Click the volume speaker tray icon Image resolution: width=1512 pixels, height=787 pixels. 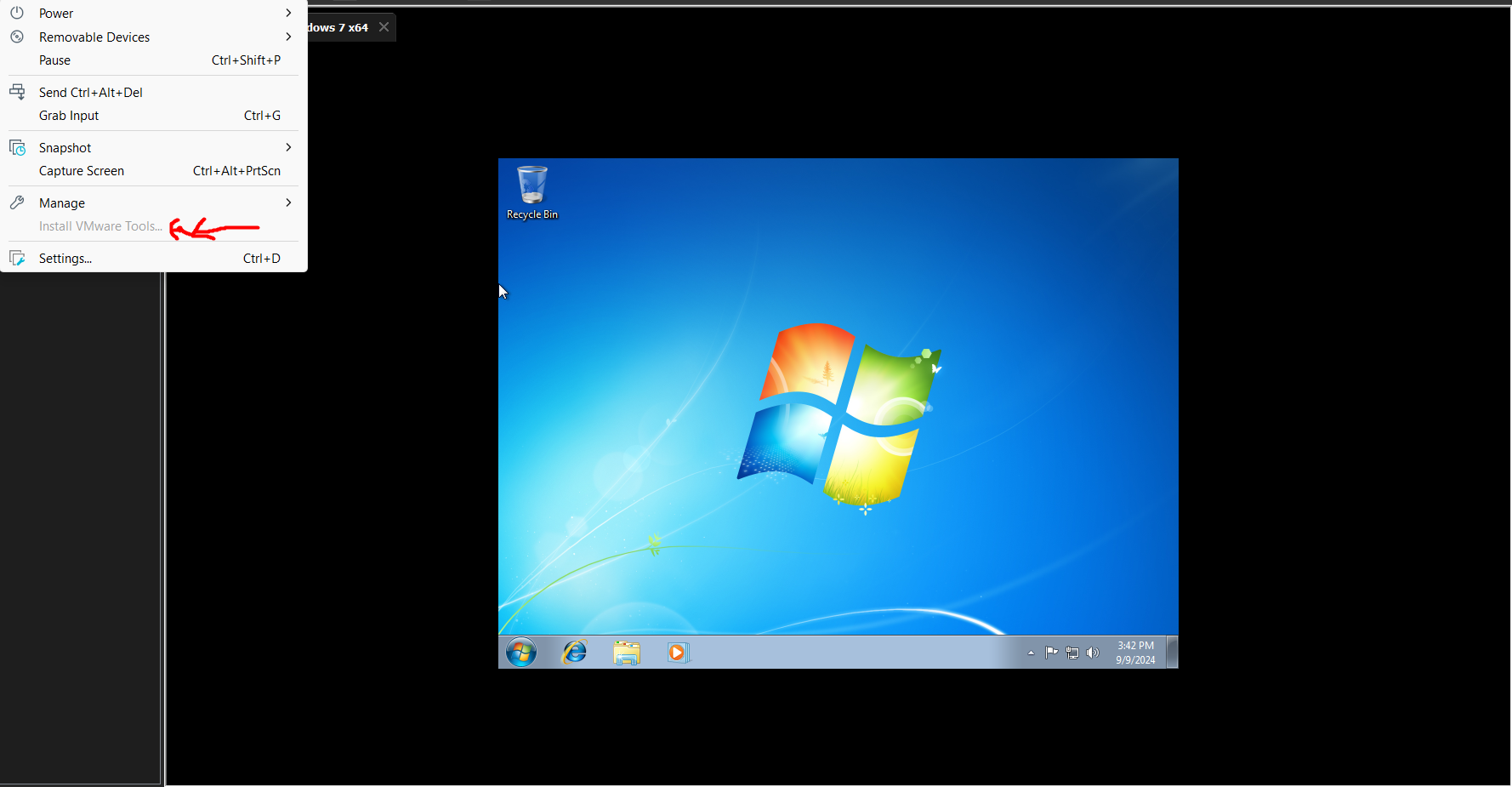(x=1093, y=653)
